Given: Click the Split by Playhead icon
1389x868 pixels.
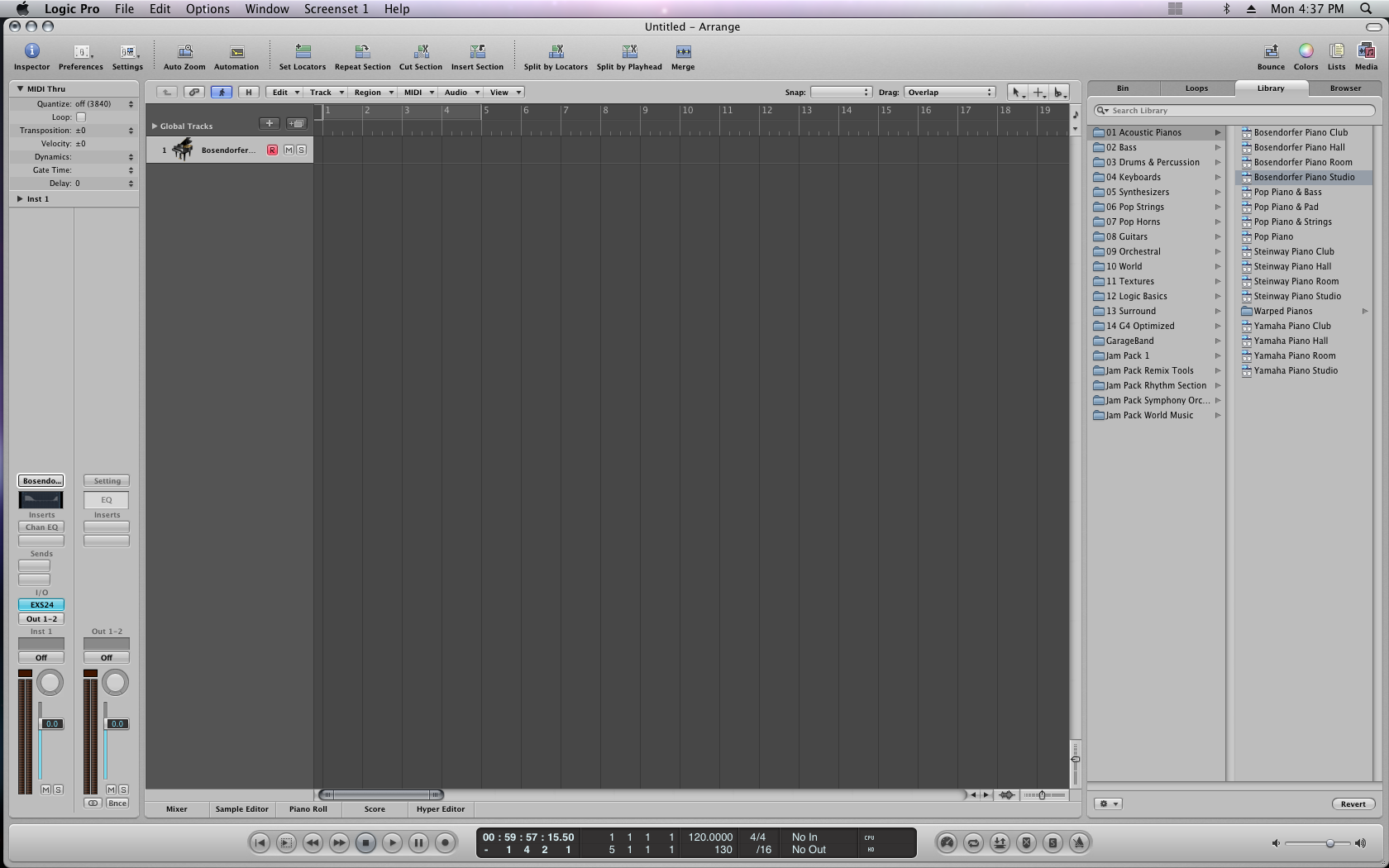Looking at the screenshot, I should [x=629, y=56].
